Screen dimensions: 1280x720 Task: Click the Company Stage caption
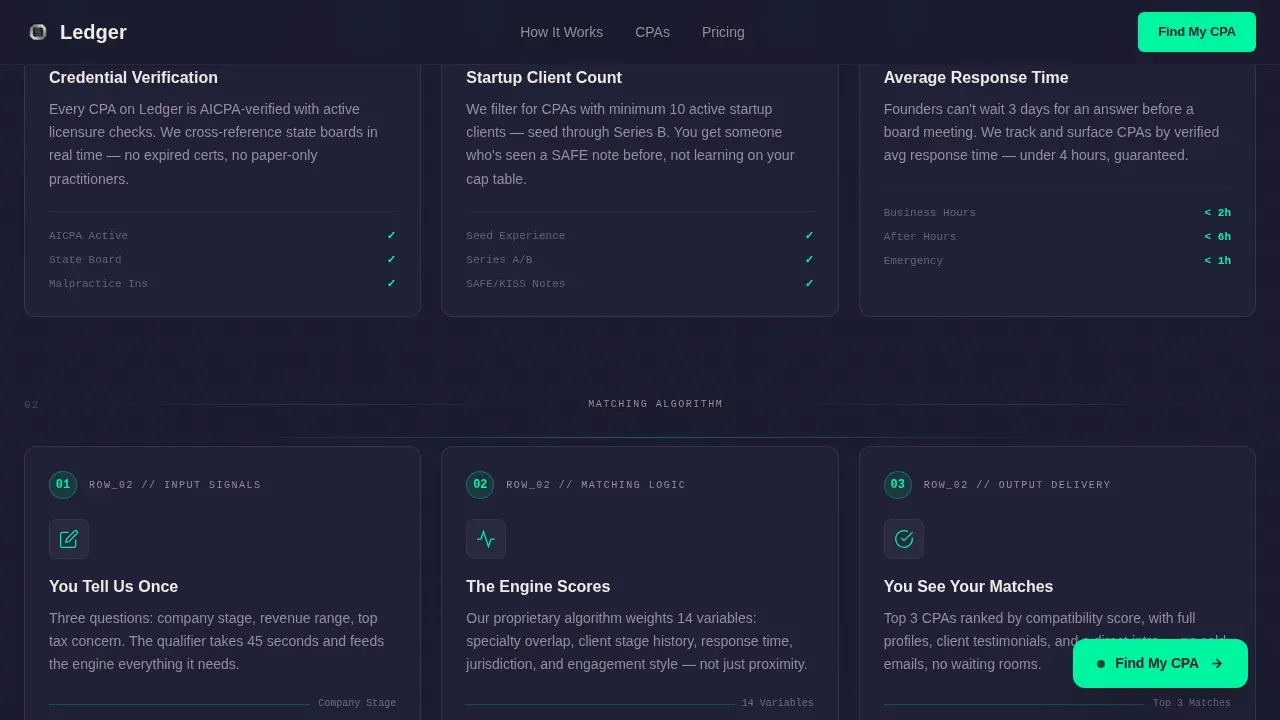click(357, 704)
